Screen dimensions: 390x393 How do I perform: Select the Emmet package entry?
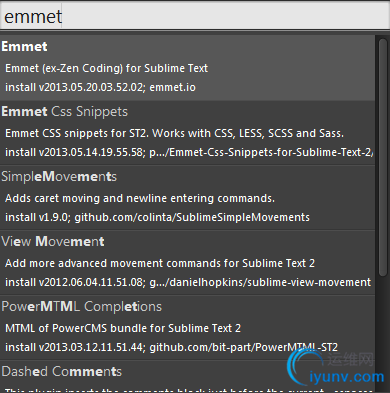[187, 68]
